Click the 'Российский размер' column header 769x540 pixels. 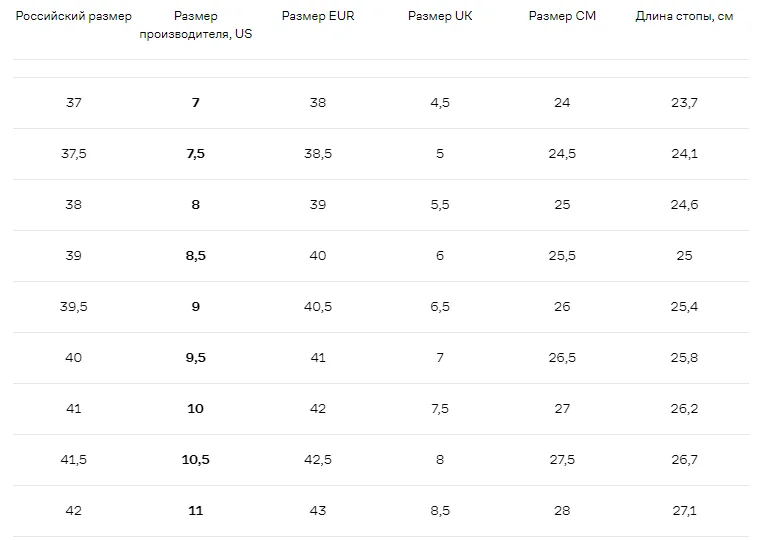pyautogui.click(x=74, y=16)
